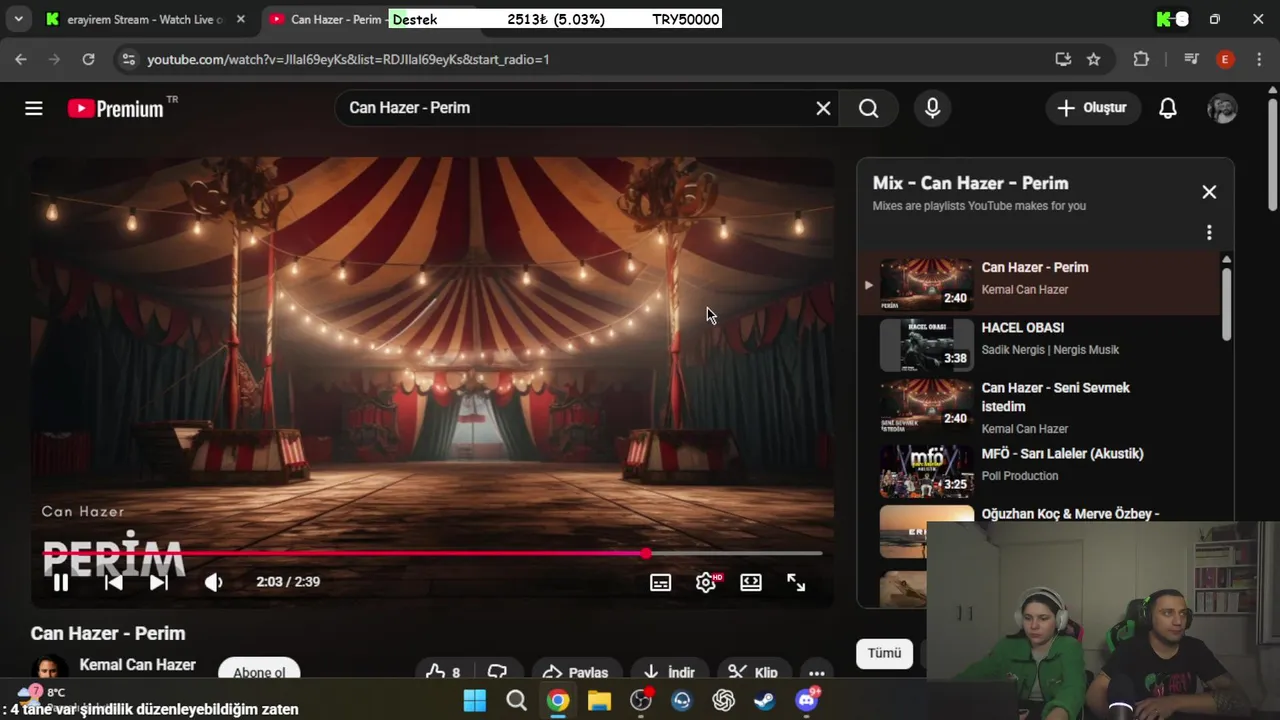This screenshot has height=720, width=1280.
Task: Dislike the video with thumbs down
Action: [x=498, y=672]
